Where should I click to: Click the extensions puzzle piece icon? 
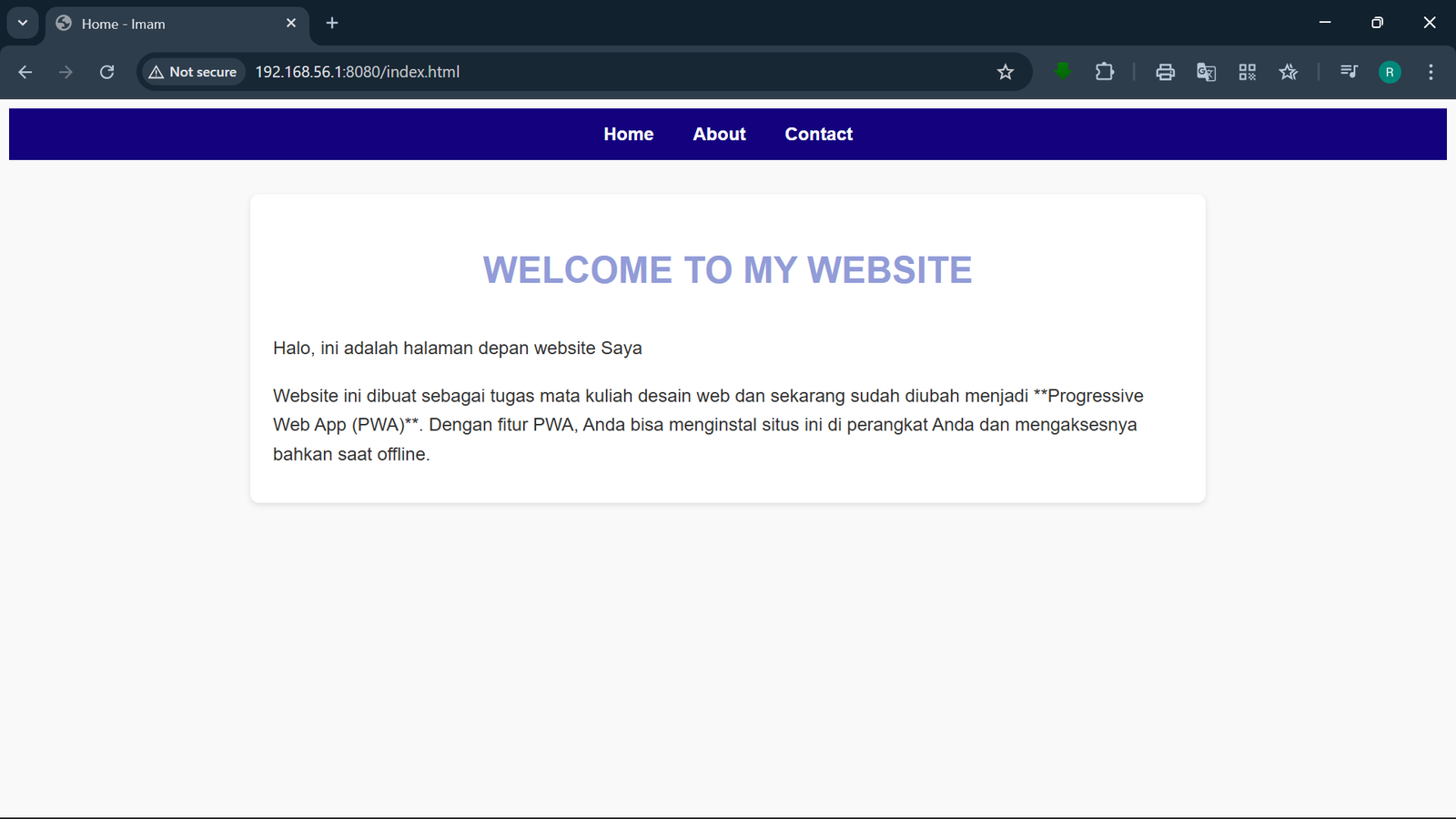pyautogui.click(x=1104, y=72)
